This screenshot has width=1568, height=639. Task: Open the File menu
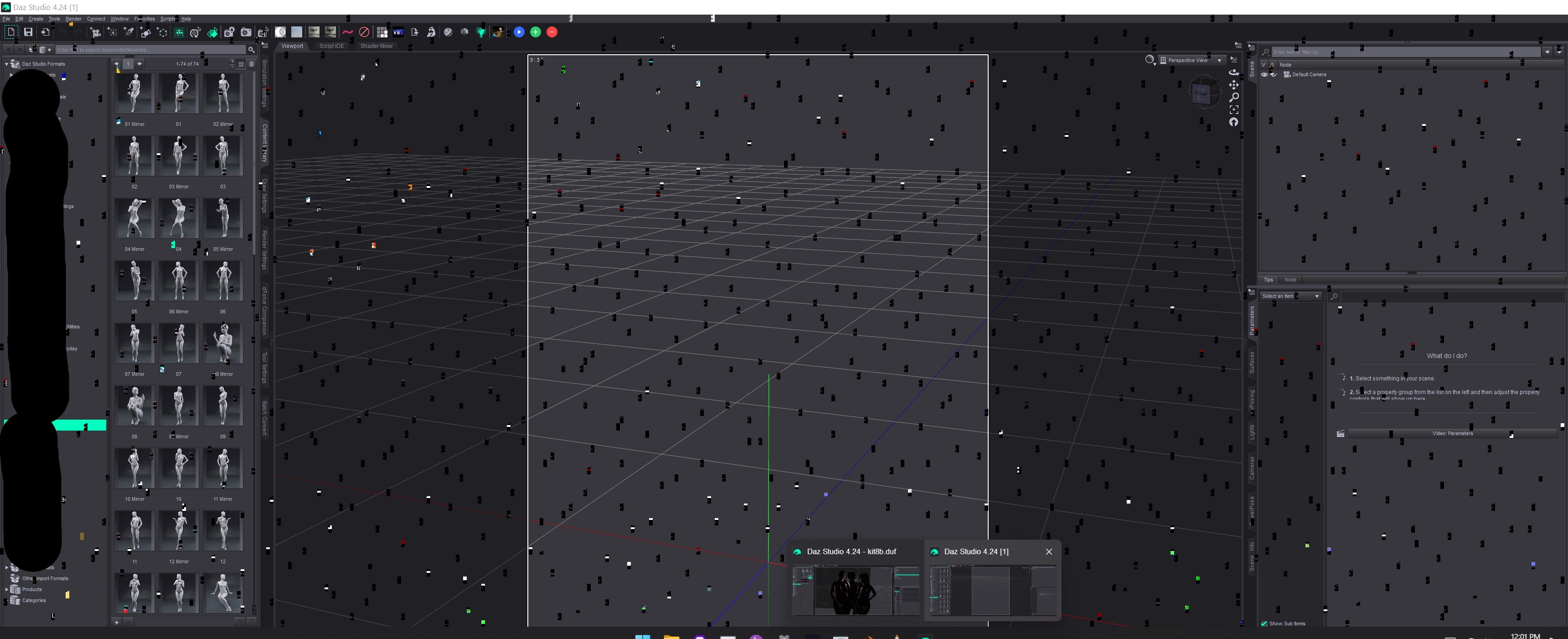point(6,19)
